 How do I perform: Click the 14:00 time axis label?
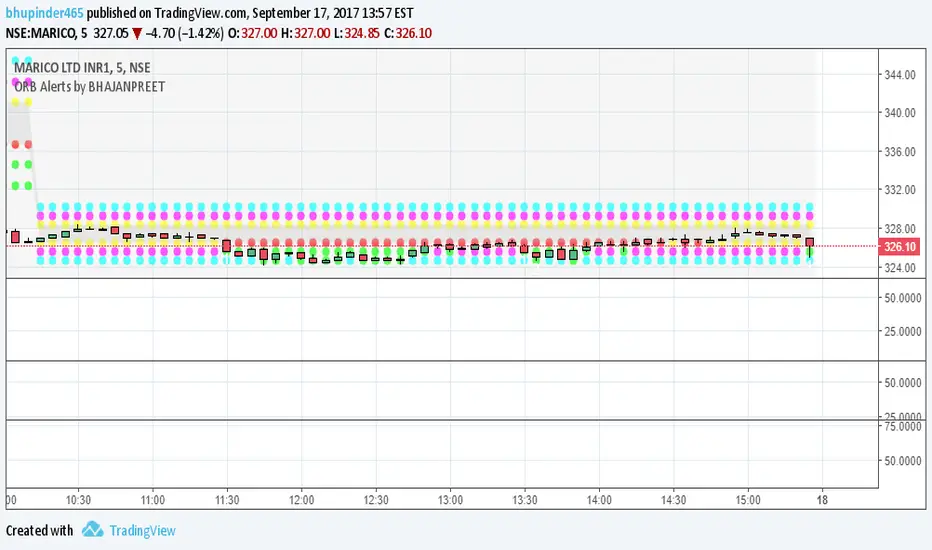(599, 500)
